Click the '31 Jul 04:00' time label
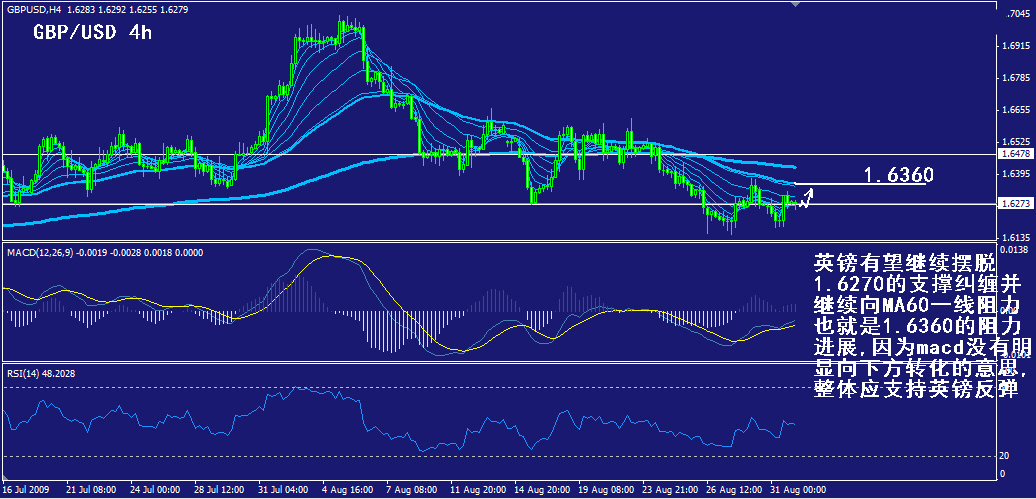Image resolution: width=1036 pixels, height=499 pixels. (x=284, y=490)
